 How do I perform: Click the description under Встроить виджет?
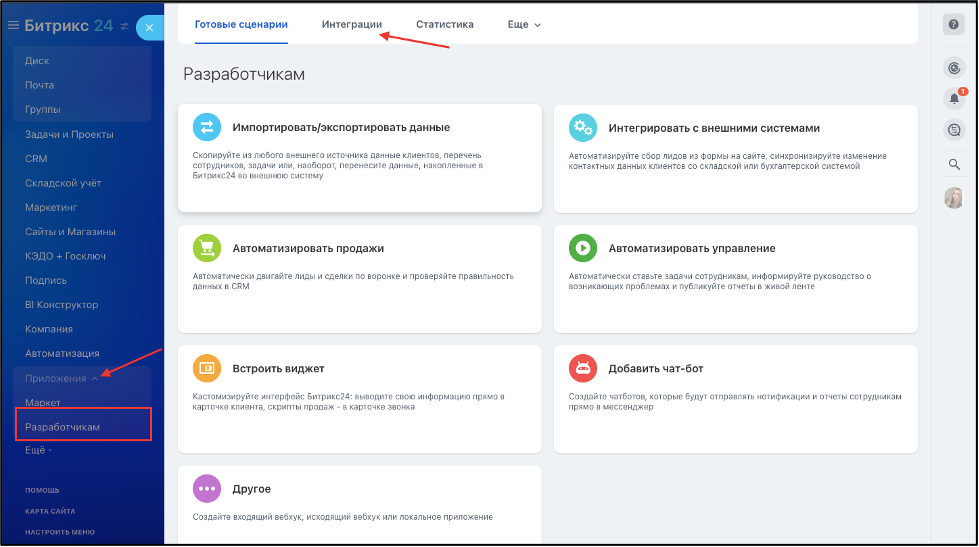pos(348,402)
